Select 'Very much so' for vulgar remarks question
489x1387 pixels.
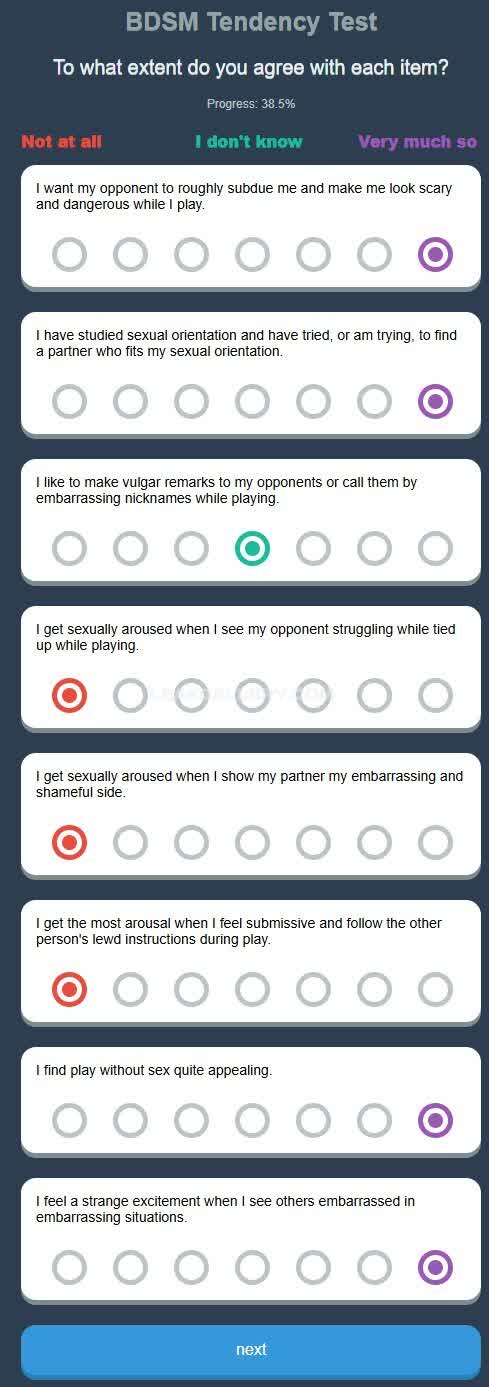pyautogui.click(x=435, y=549)
